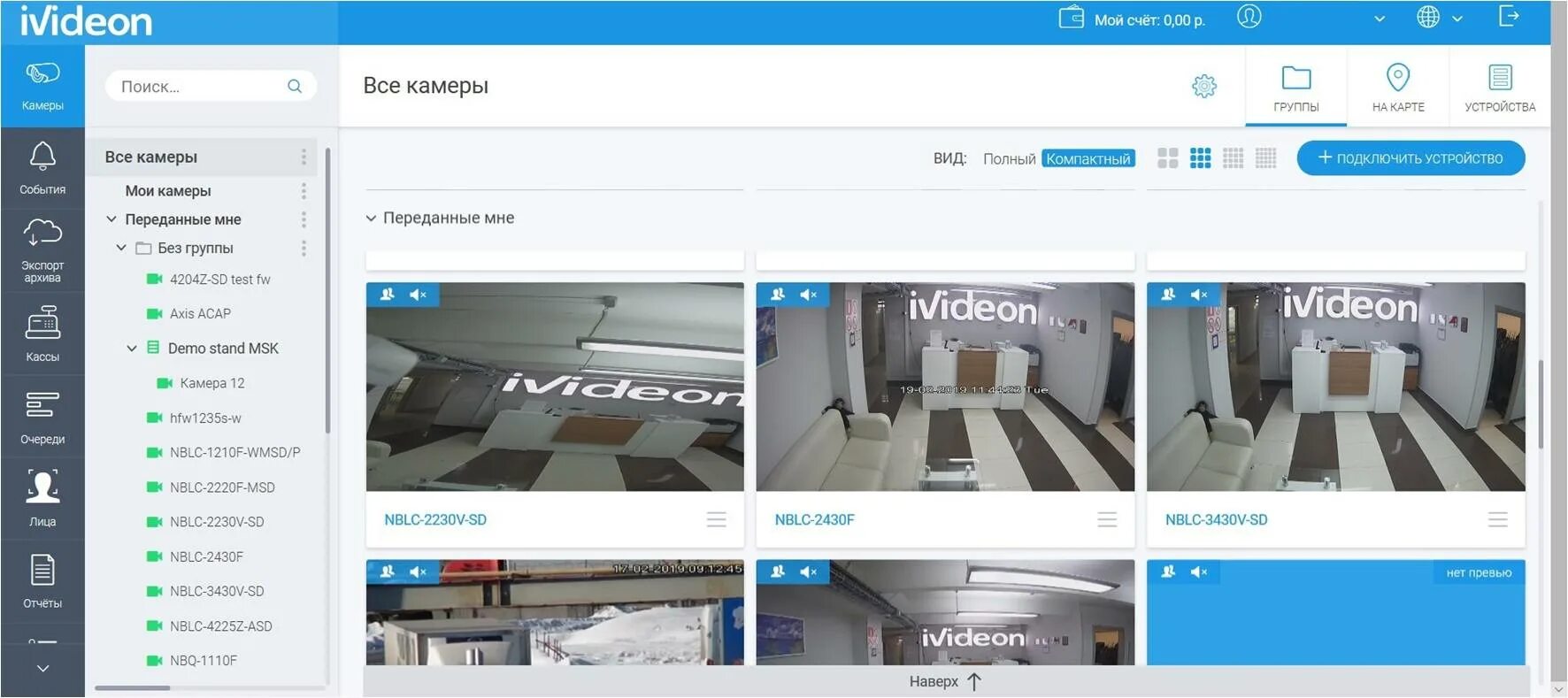
Task: Switch to the ГРУППЫ tab
Action: pos(1296,87)
